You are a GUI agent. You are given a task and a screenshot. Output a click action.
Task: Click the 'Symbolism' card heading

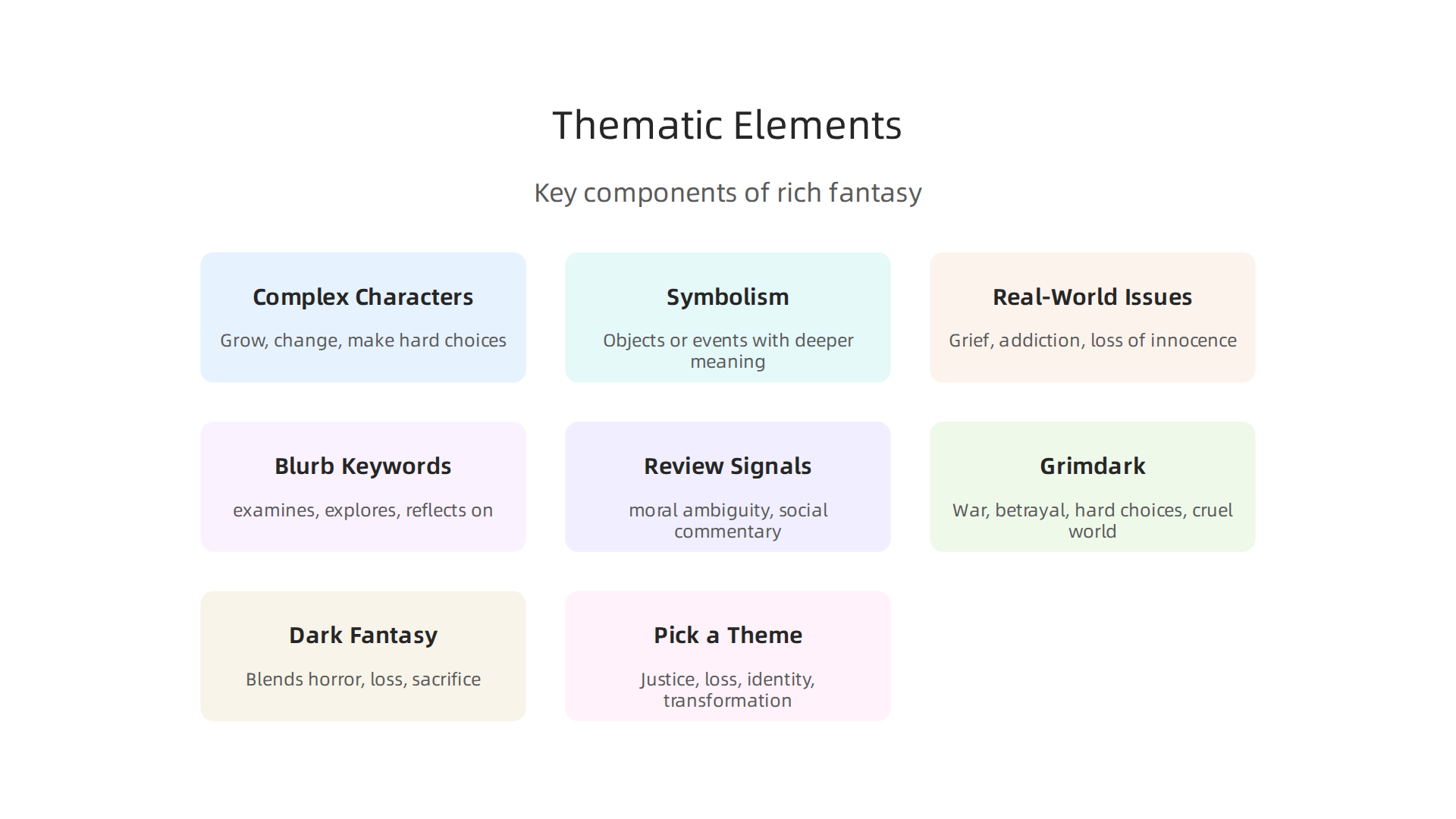[727, 297]
